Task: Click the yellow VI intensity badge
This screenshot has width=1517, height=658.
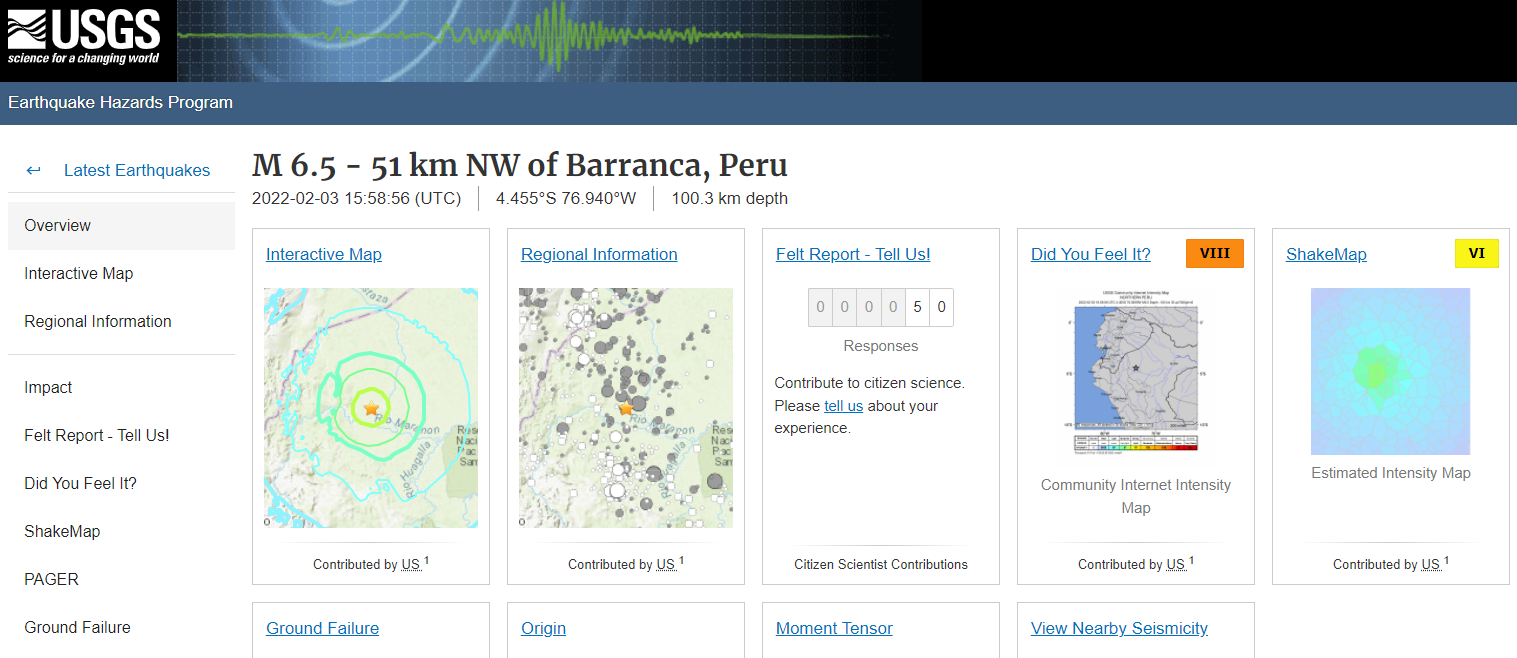Action: coord(1477,254)
